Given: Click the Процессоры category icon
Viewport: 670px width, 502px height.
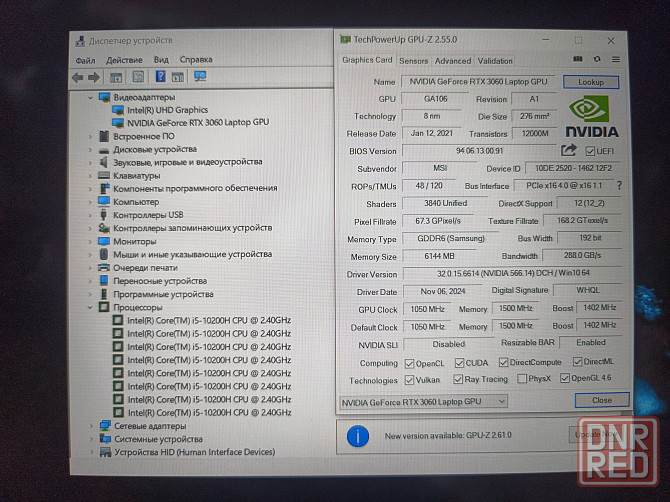Looking at the screenshot, I should click(x=104, y=307).
